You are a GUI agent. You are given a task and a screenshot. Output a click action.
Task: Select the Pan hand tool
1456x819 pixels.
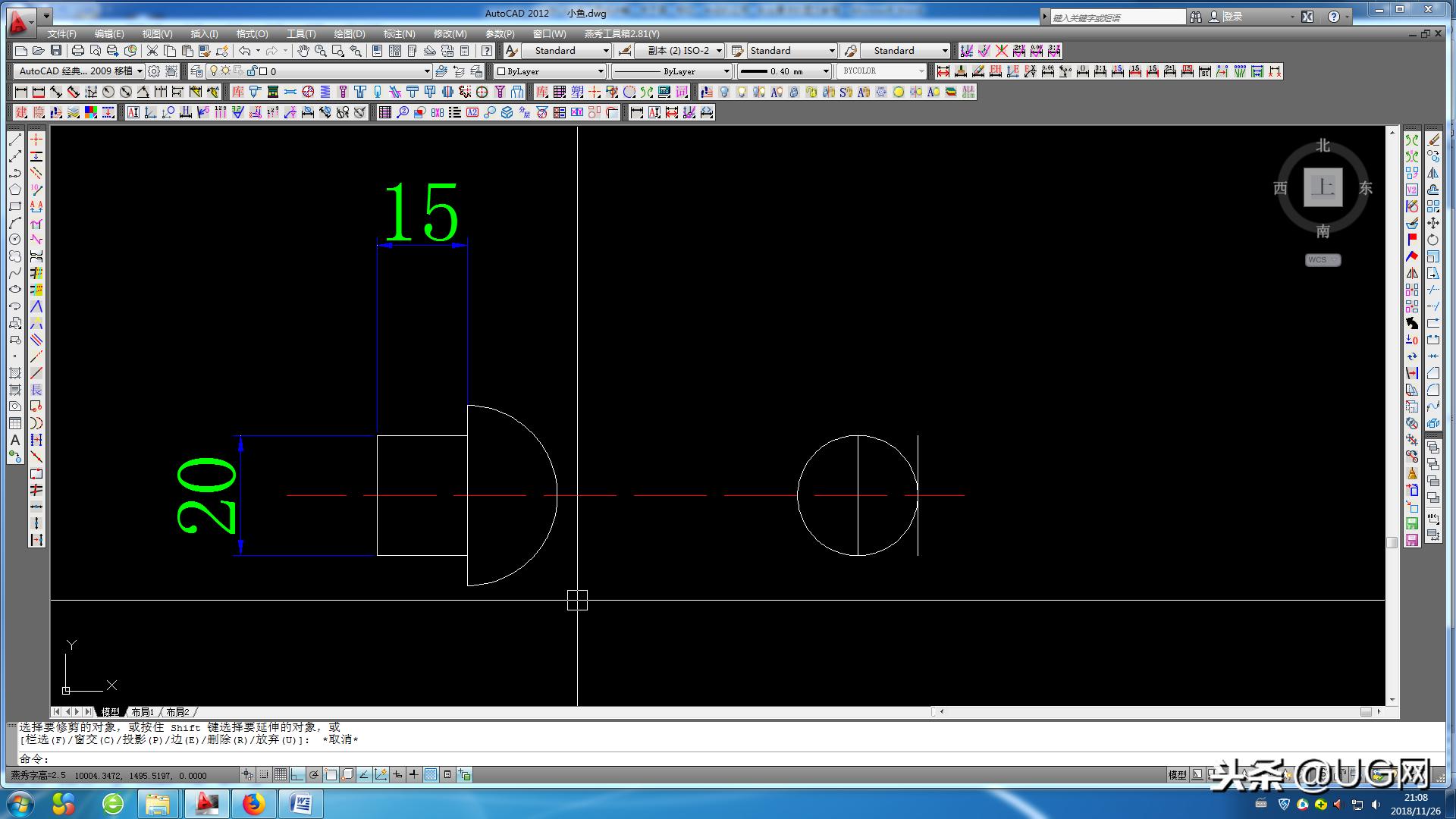pyautogui.click(x=303, y=51)
